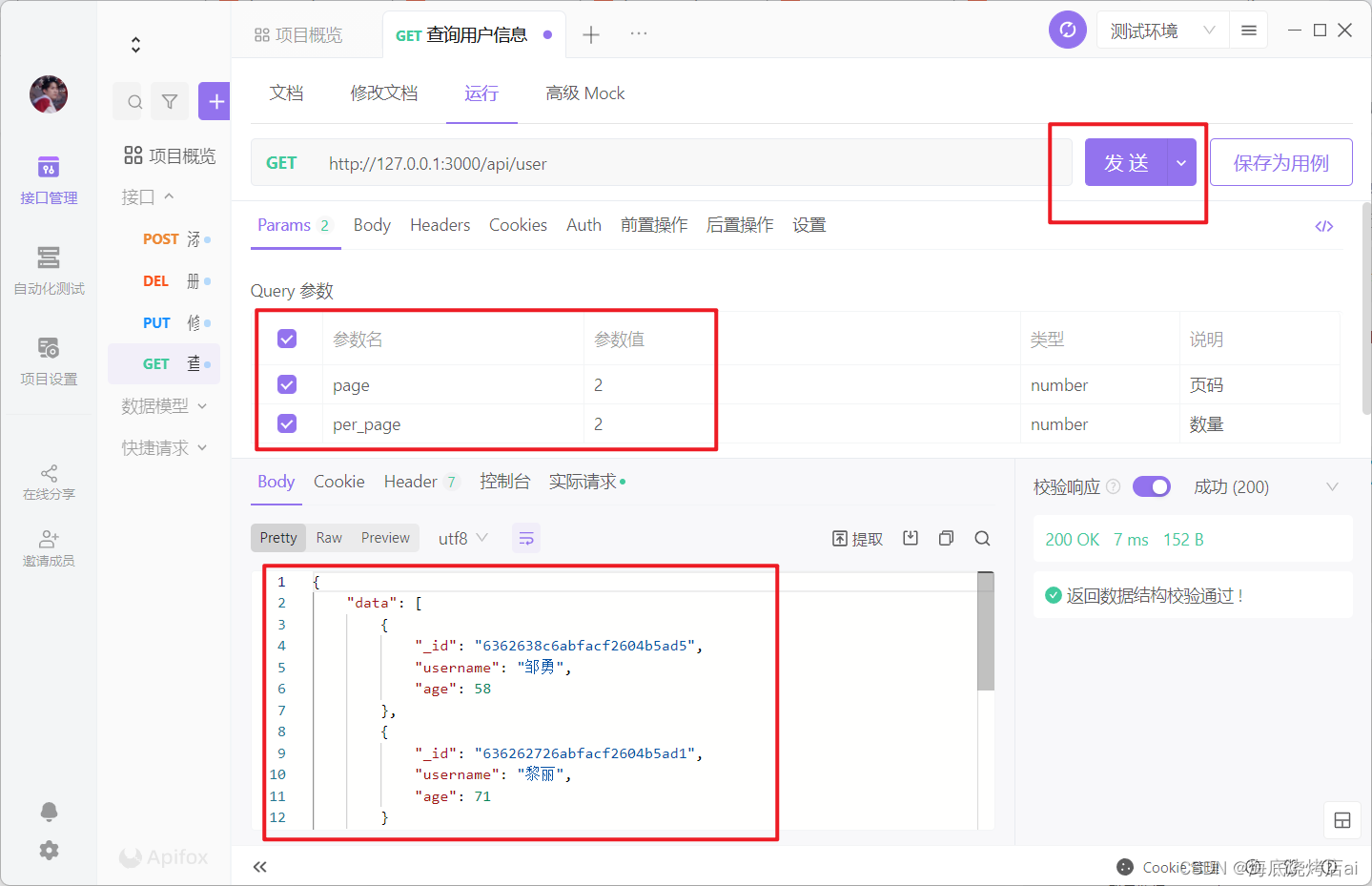Open the 接口管理 sidebar section

[49, 180]
